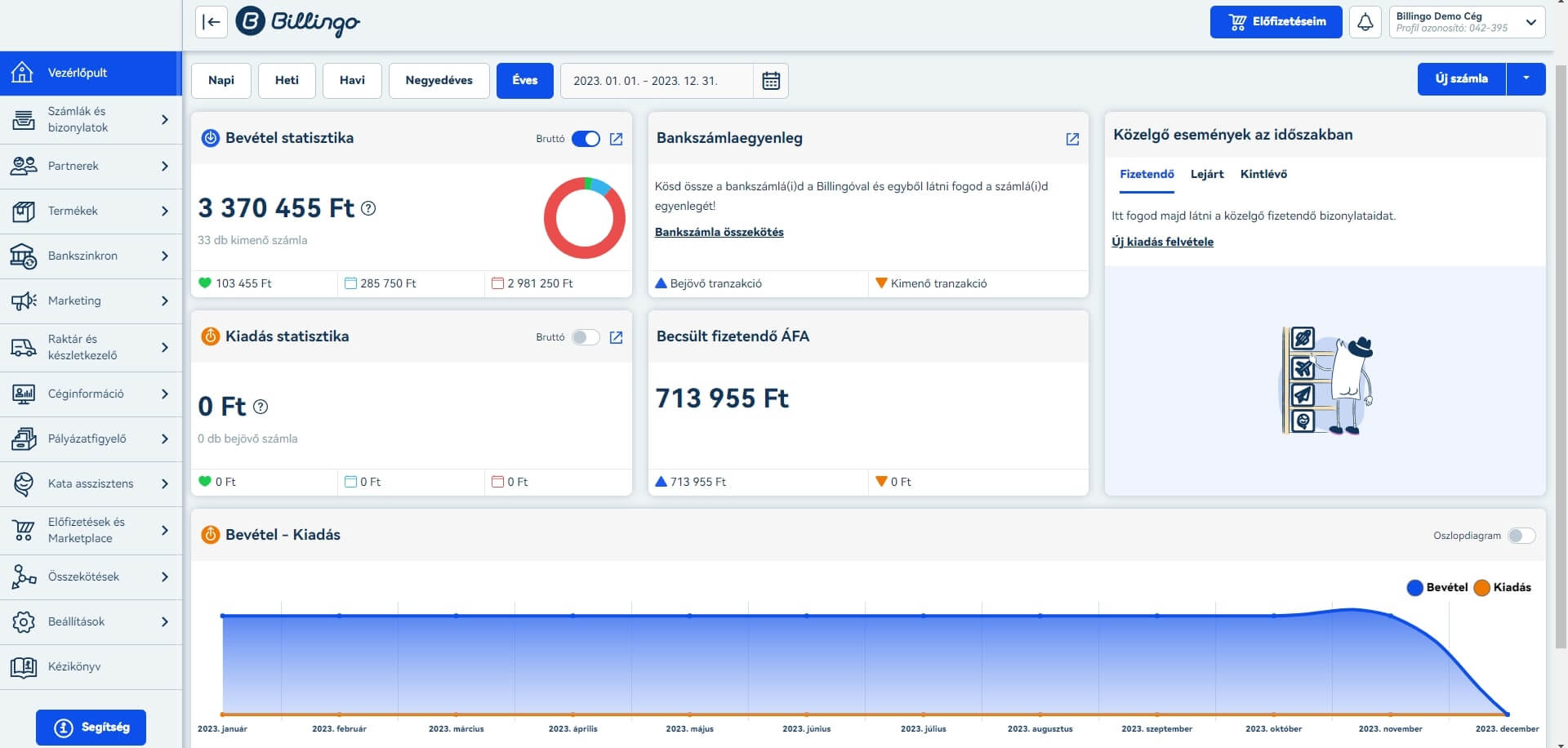Image resolution: width=1568 pixels, height=748 pixels.
Task: Switch to the Lejárt tab
Action: click(x=1207, y=174)
